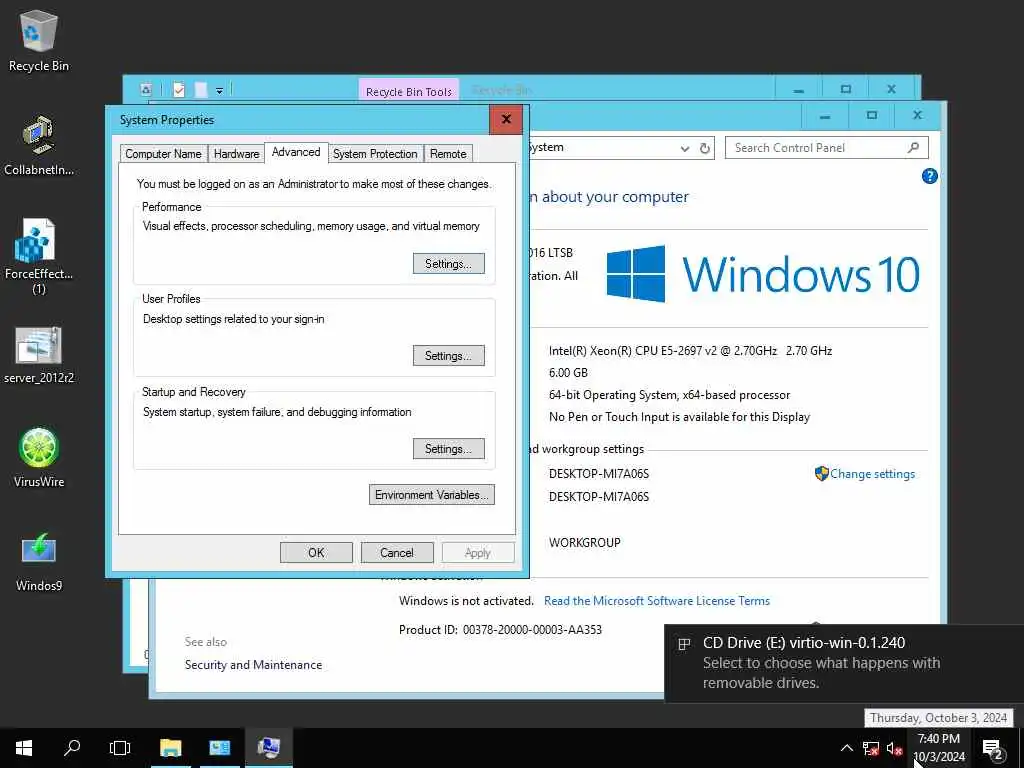Open the Recycle Bin desktop icon
The image size is (1024, 768).
click(x=39, y=41)
